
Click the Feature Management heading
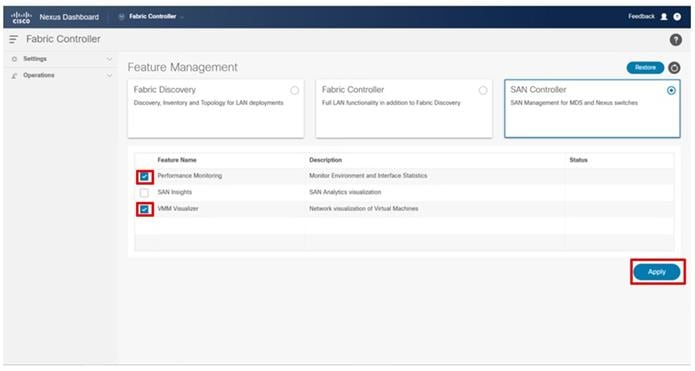183,67
